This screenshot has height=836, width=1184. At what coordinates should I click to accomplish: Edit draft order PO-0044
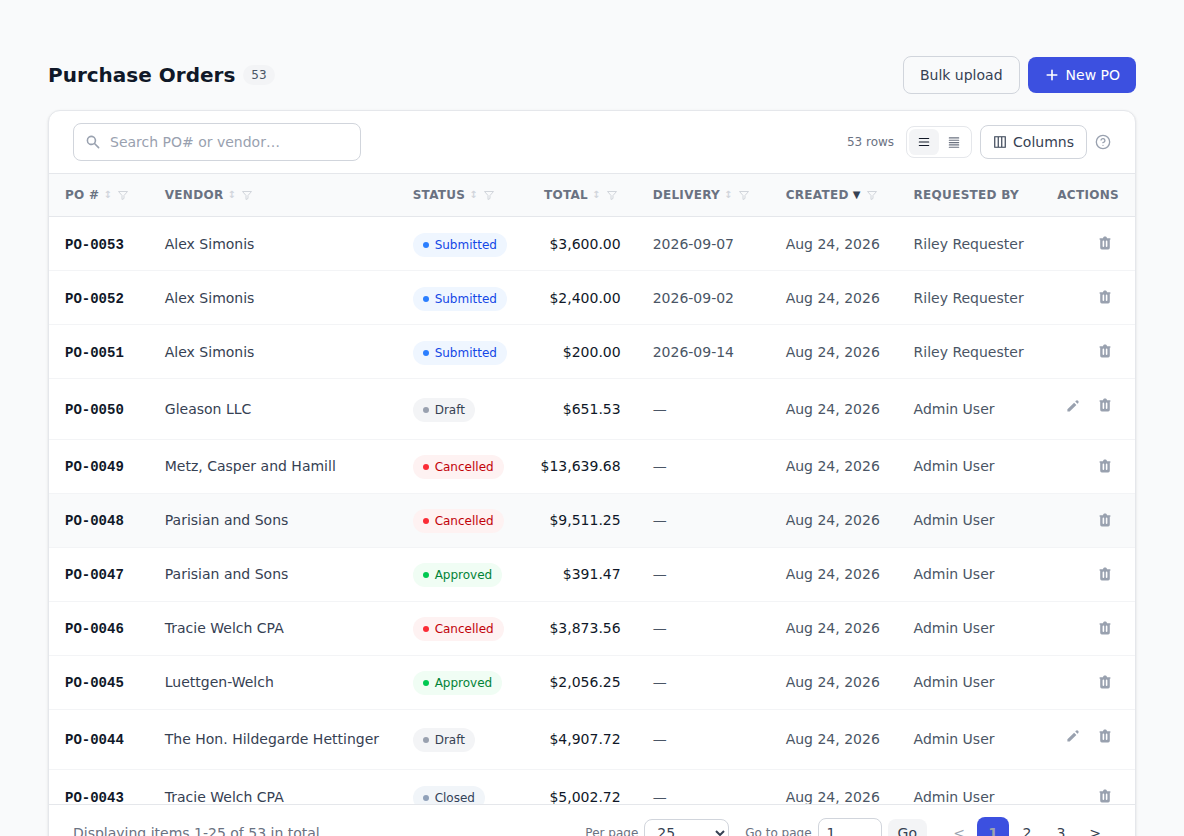pyautogui.click(x=1072, y=736)
